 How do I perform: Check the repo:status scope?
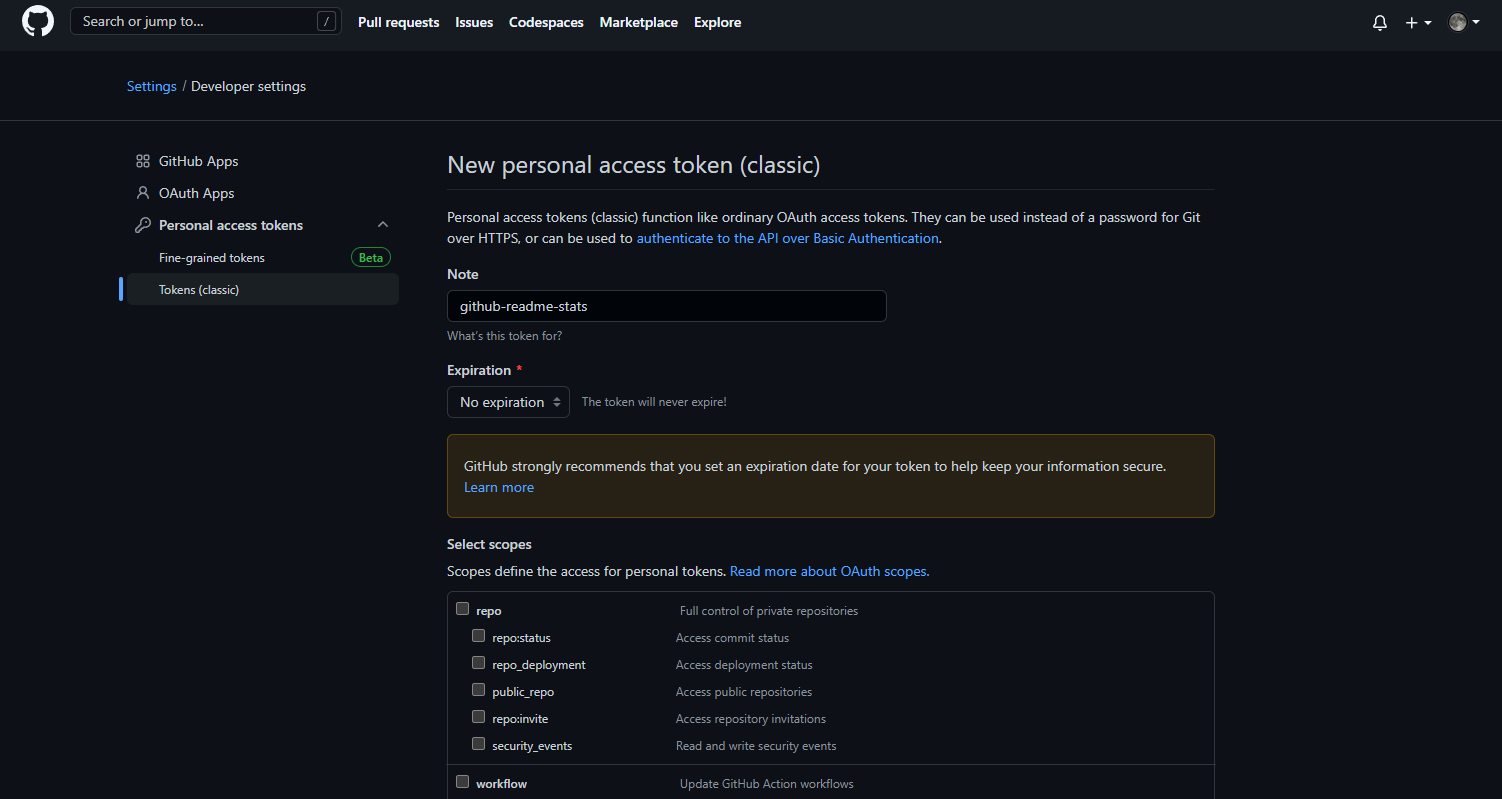pyautogui.click(x=479, y=636)
